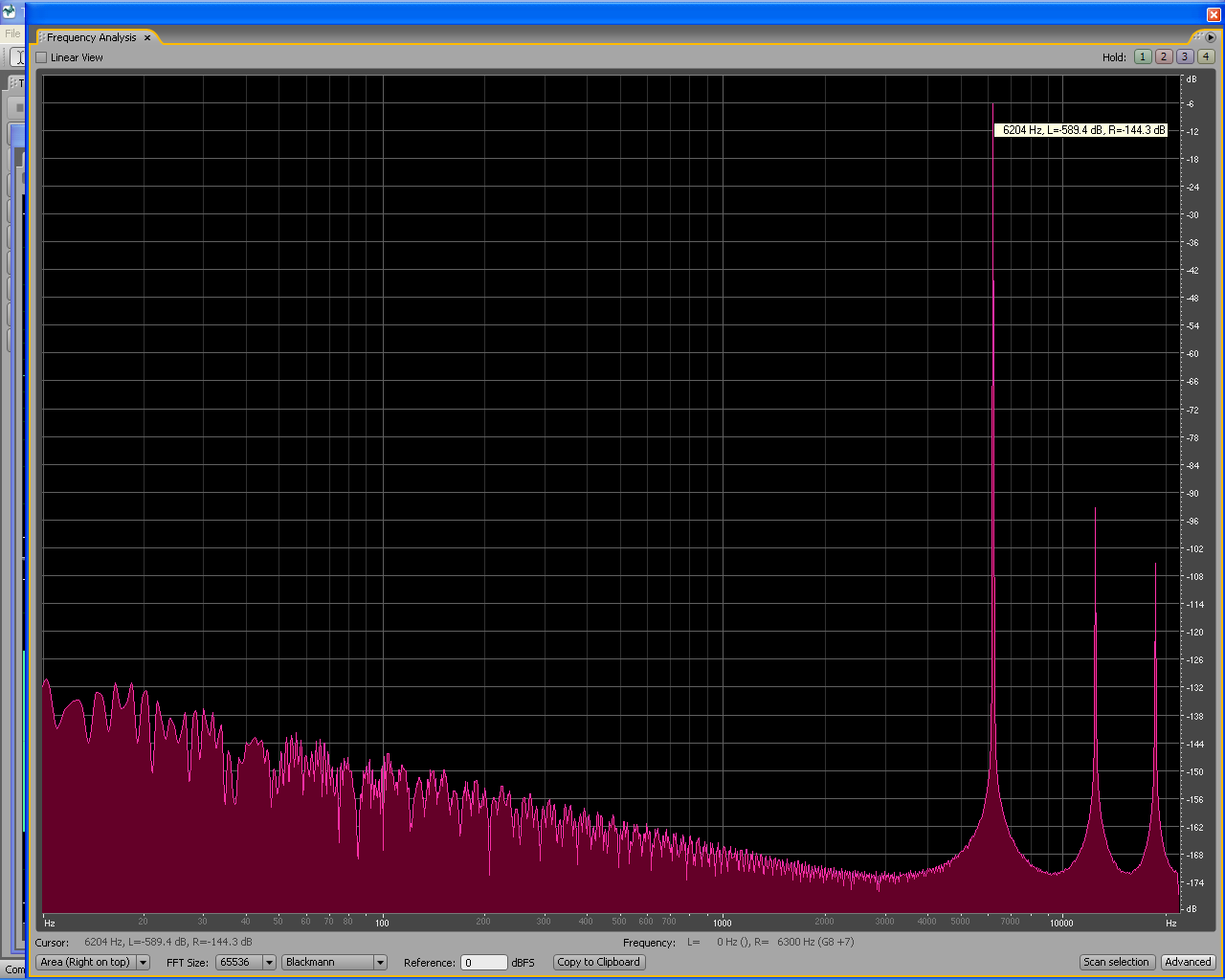
Task: Open the panel options menu arrow icon
Action: point(1210,37)
